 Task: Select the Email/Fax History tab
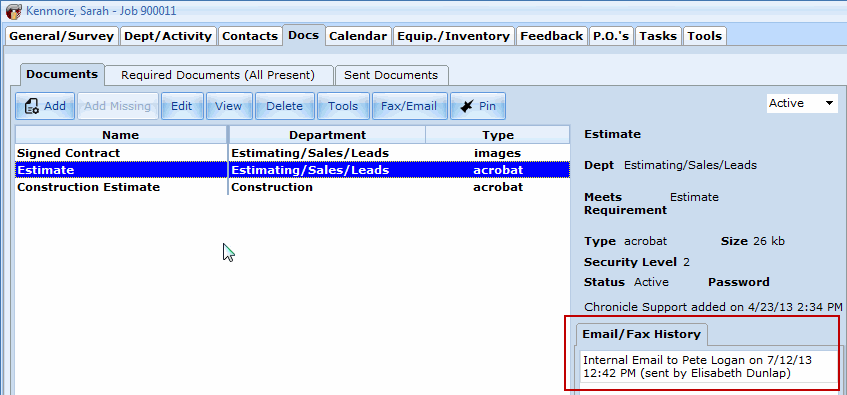[x=641, y=334]
